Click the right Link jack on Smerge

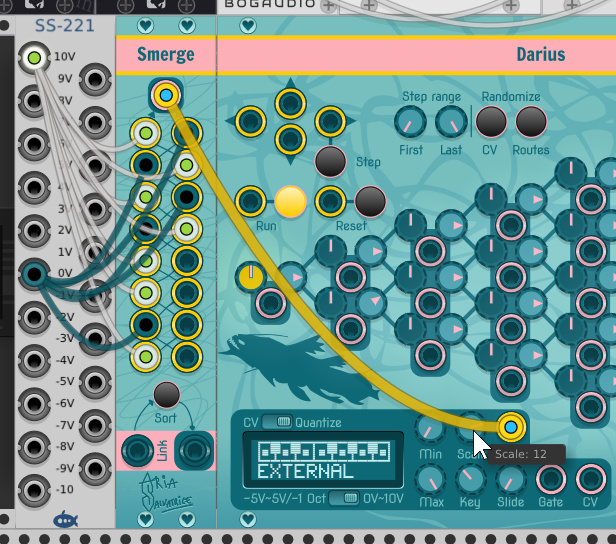(x=194, y=451)
